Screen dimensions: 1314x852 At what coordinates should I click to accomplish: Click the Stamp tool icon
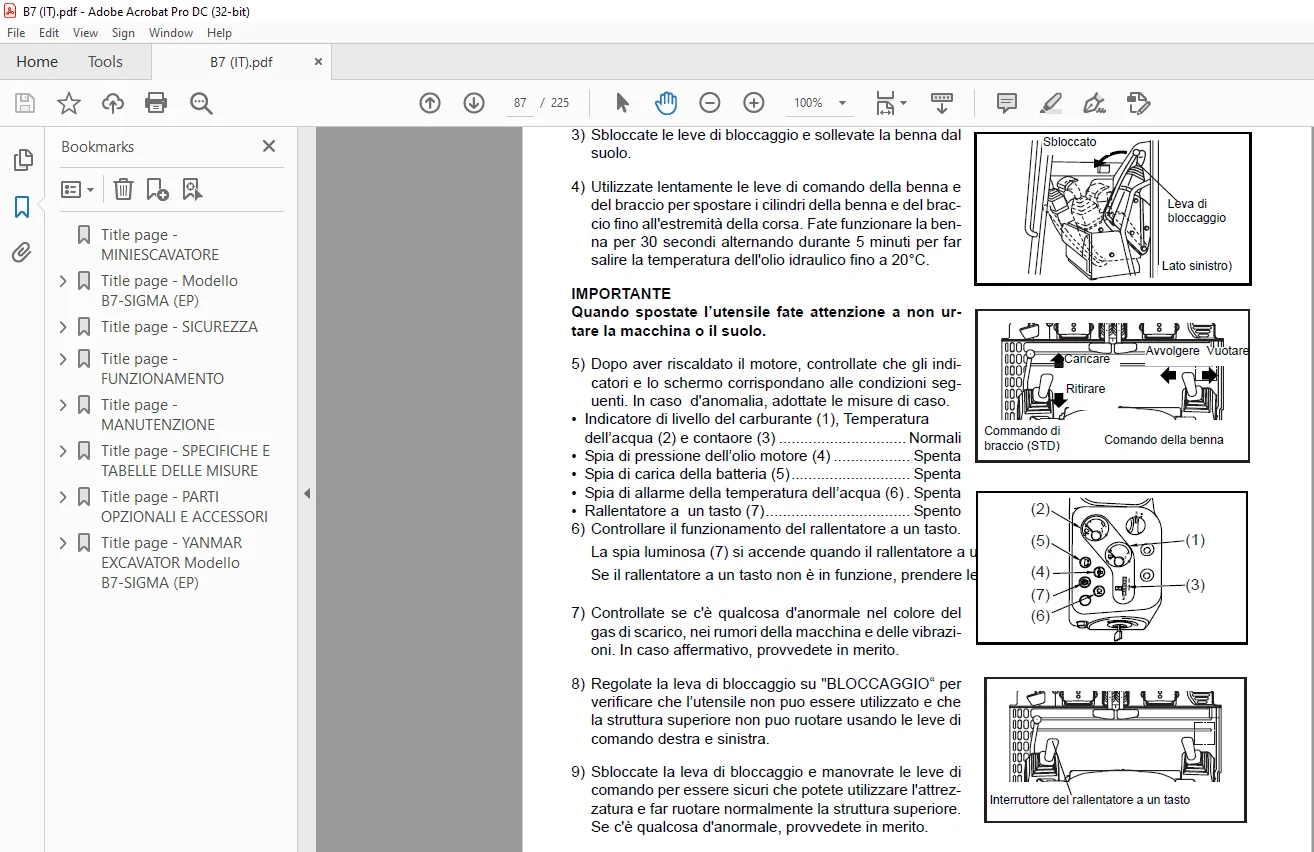pyautogui.click(x=1138, y=103)
